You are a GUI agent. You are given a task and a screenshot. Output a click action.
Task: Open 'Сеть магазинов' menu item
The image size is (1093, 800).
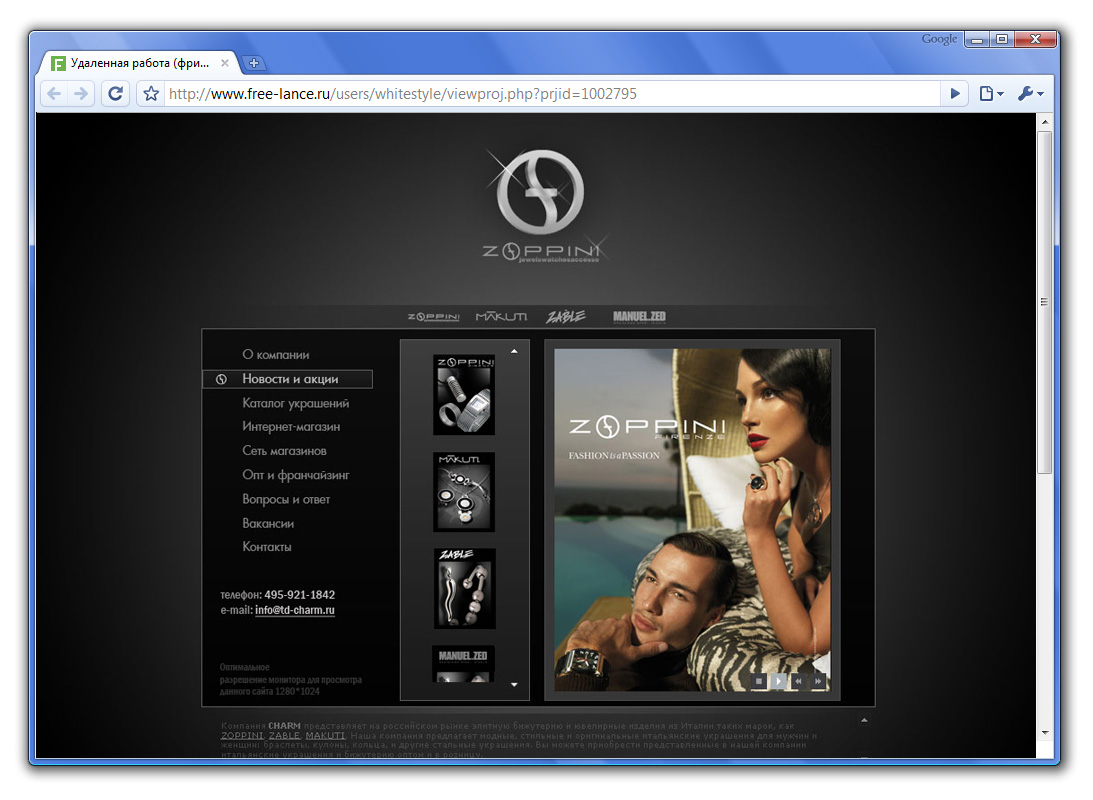(284, 451)
